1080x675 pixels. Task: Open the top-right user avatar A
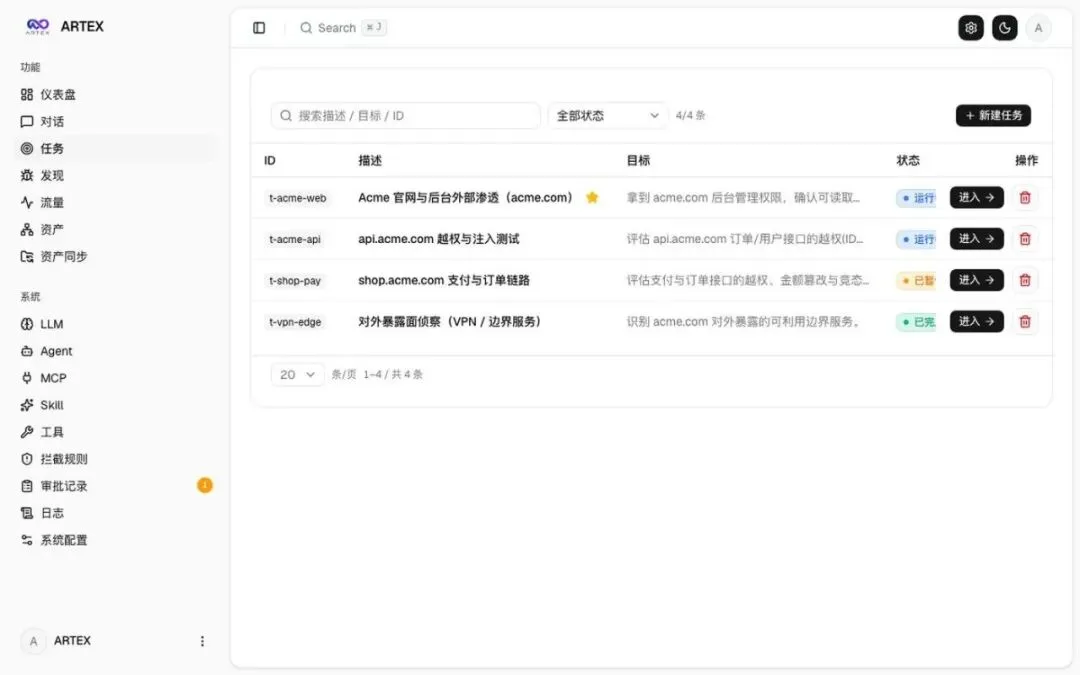pyautogui.click(x=1038, y=28)
